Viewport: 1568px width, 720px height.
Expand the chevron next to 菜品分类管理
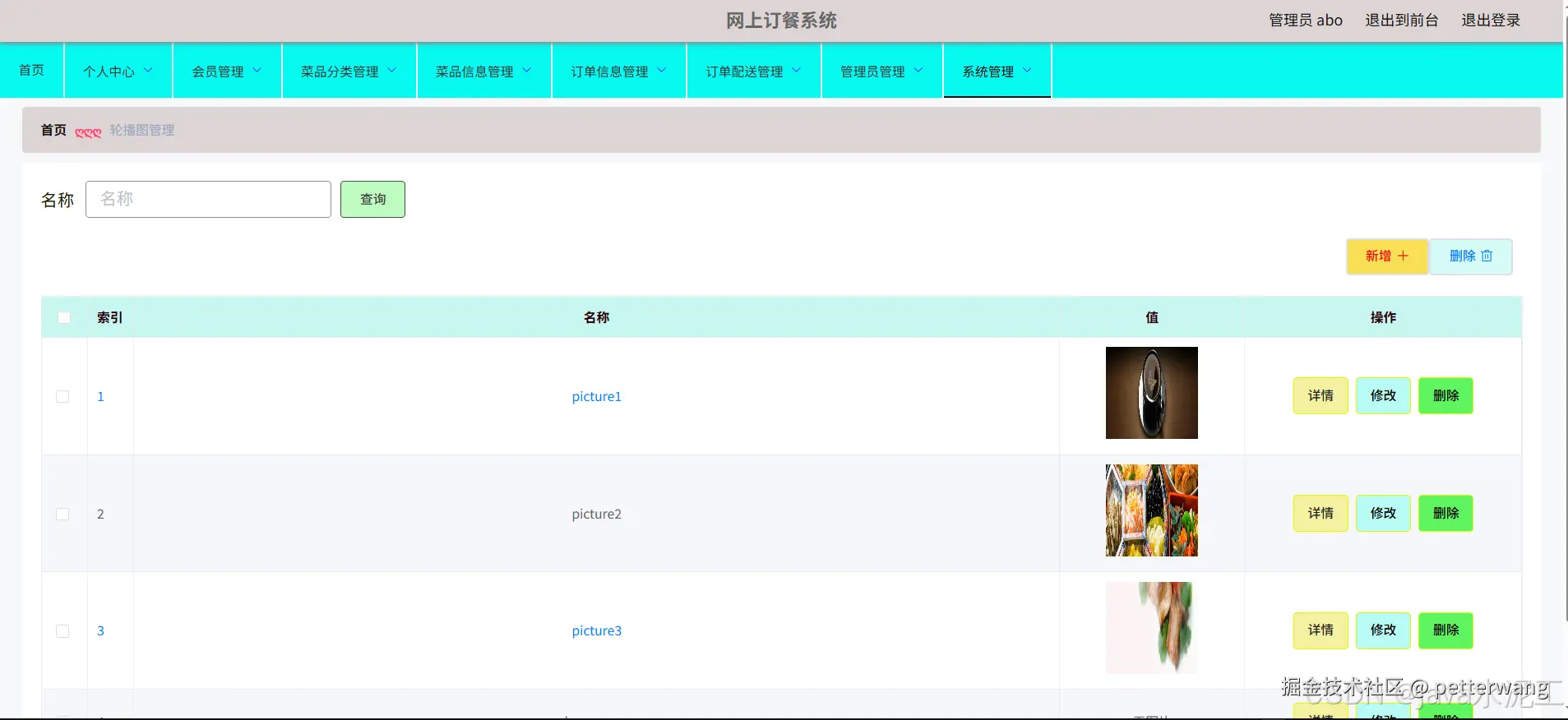click(x=392, y=71)
